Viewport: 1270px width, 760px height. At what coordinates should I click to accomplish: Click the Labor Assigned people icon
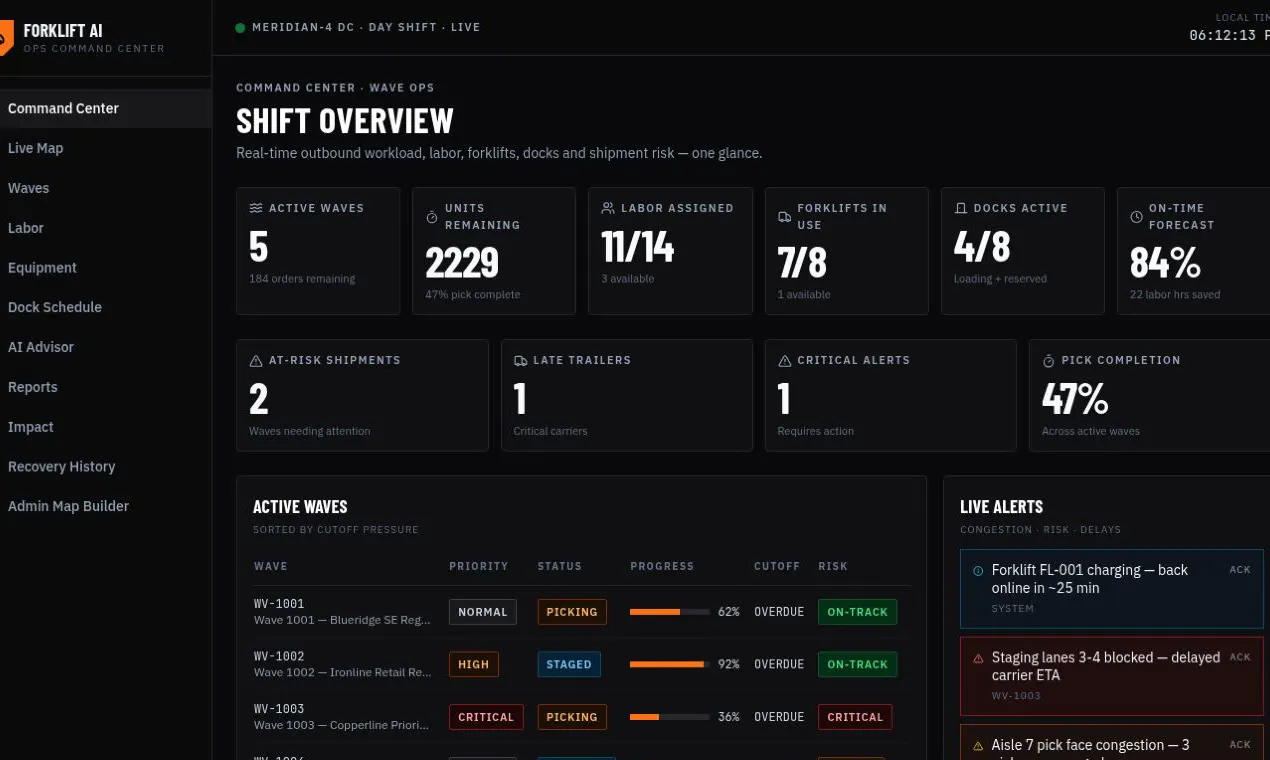coord(608,208)
